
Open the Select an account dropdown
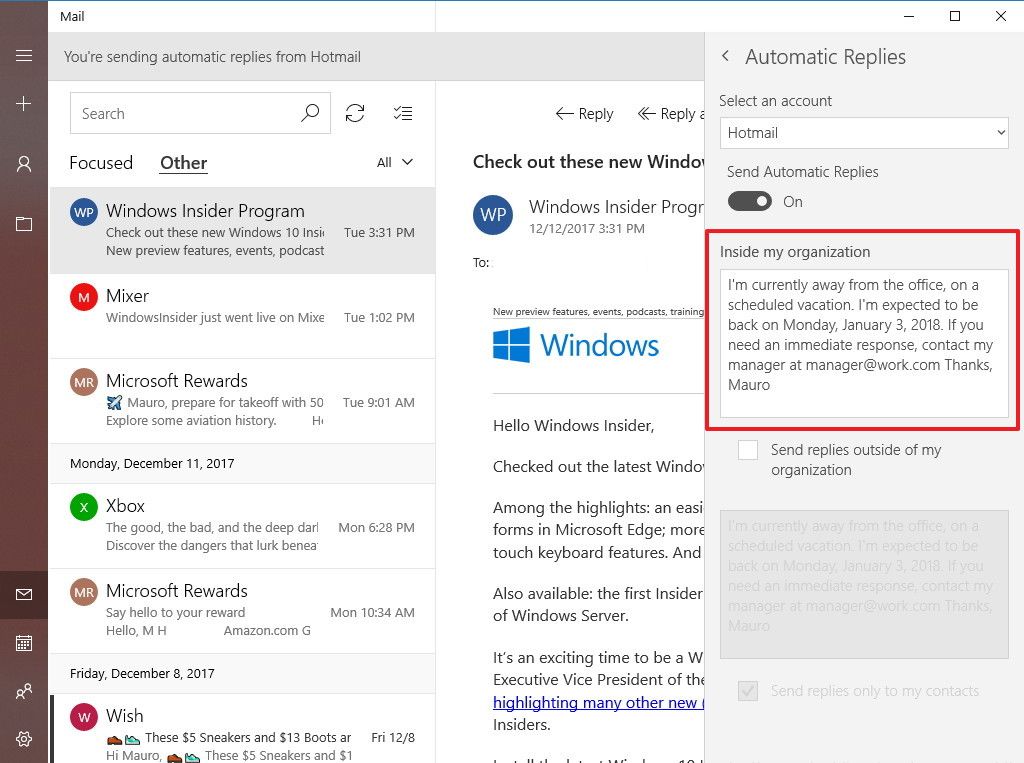(x=863, y=132)
